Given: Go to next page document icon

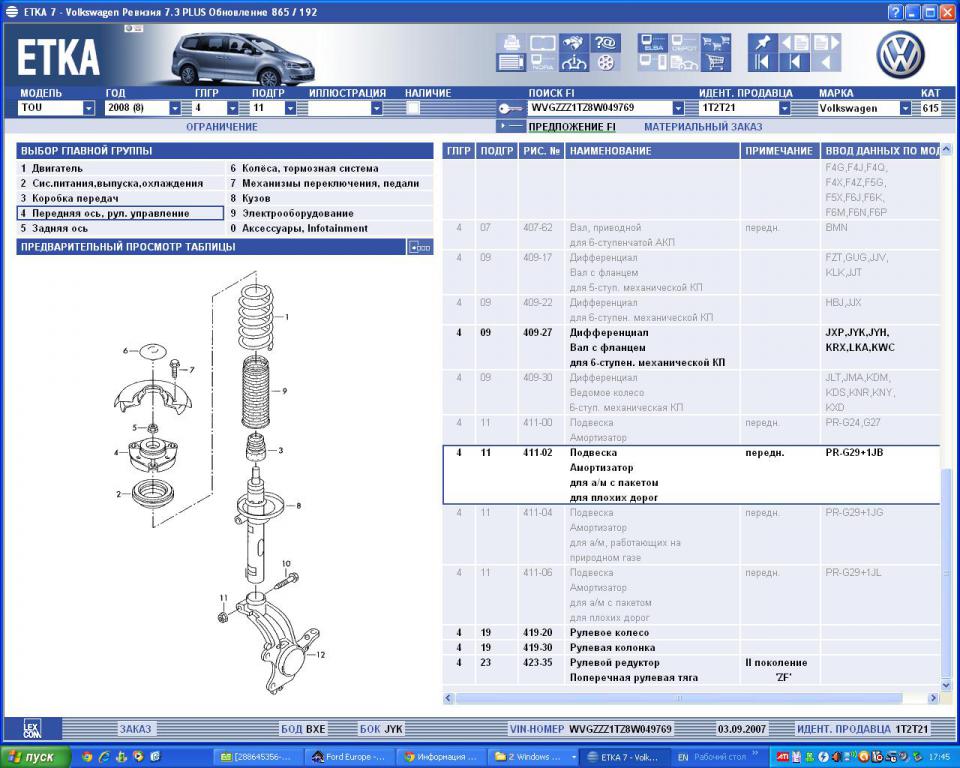Looking at the screenshot, I should 826,43.
